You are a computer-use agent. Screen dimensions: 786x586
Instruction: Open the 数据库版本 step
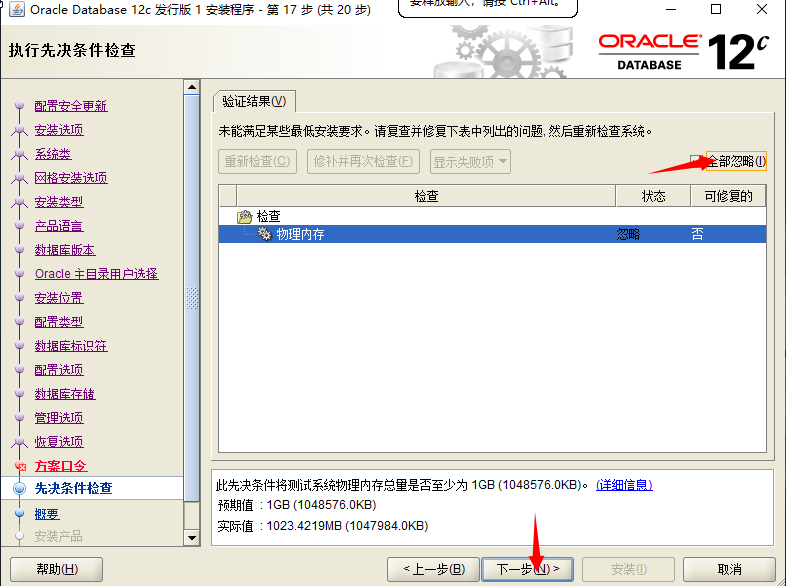tap(65, 250)
